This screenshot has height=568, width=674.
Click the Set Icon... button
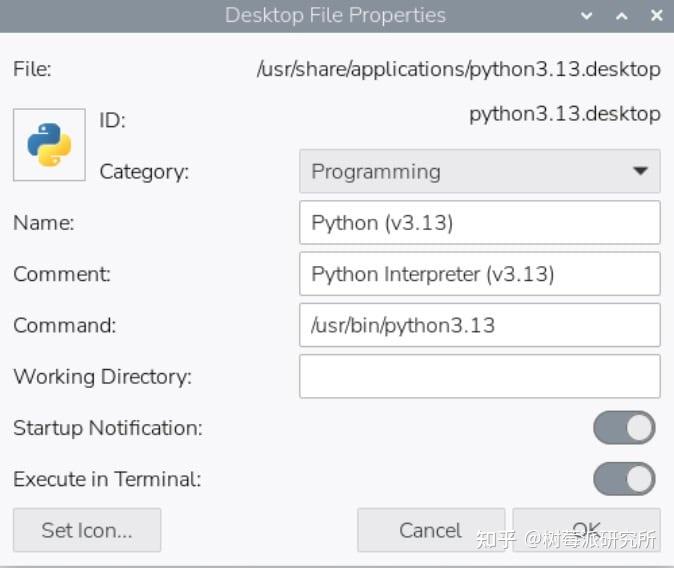tap(87, 530)
